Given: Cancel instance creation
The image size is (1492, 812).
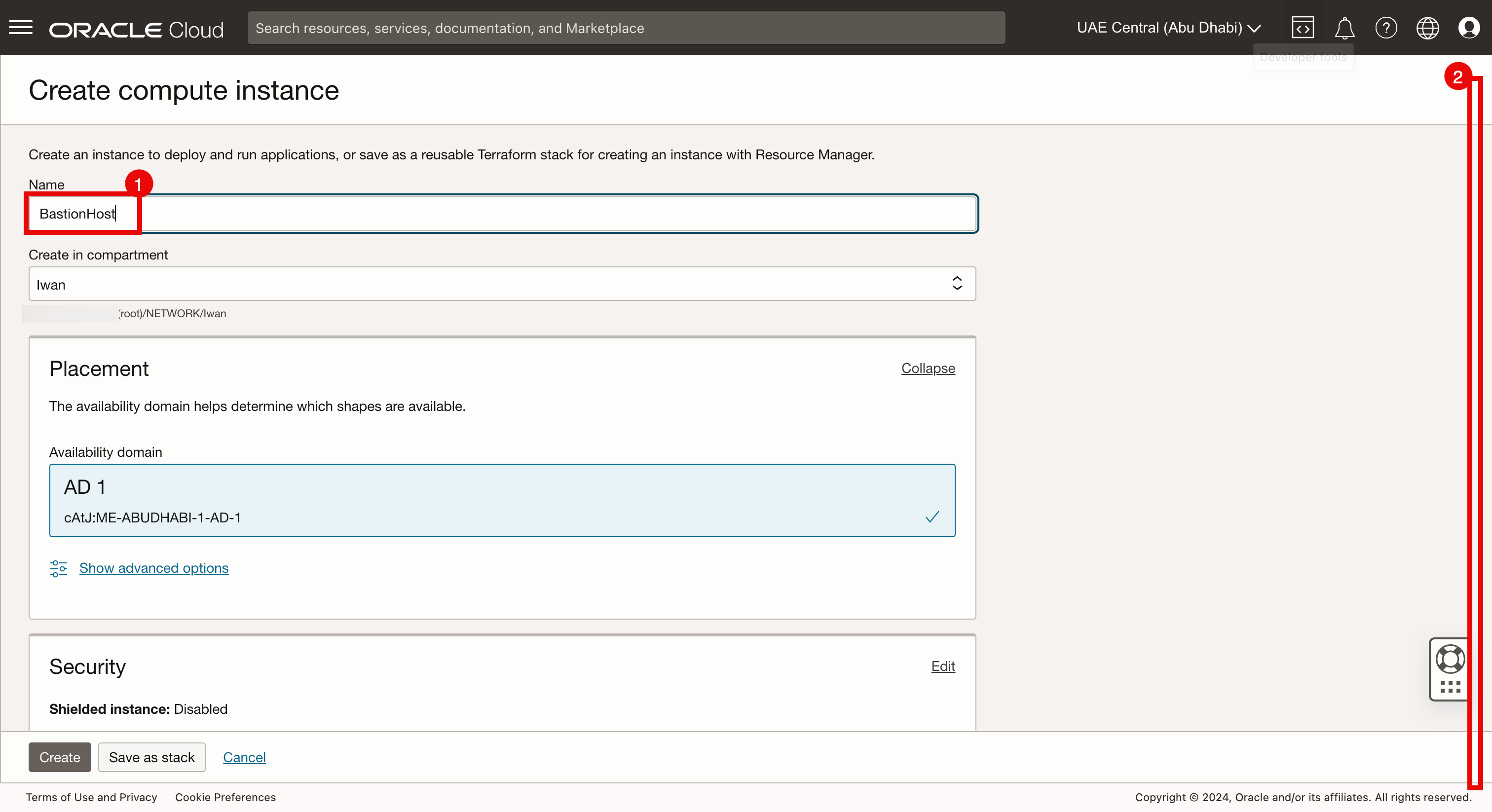Looking at the screenshot, I should (x=244, y=757).
